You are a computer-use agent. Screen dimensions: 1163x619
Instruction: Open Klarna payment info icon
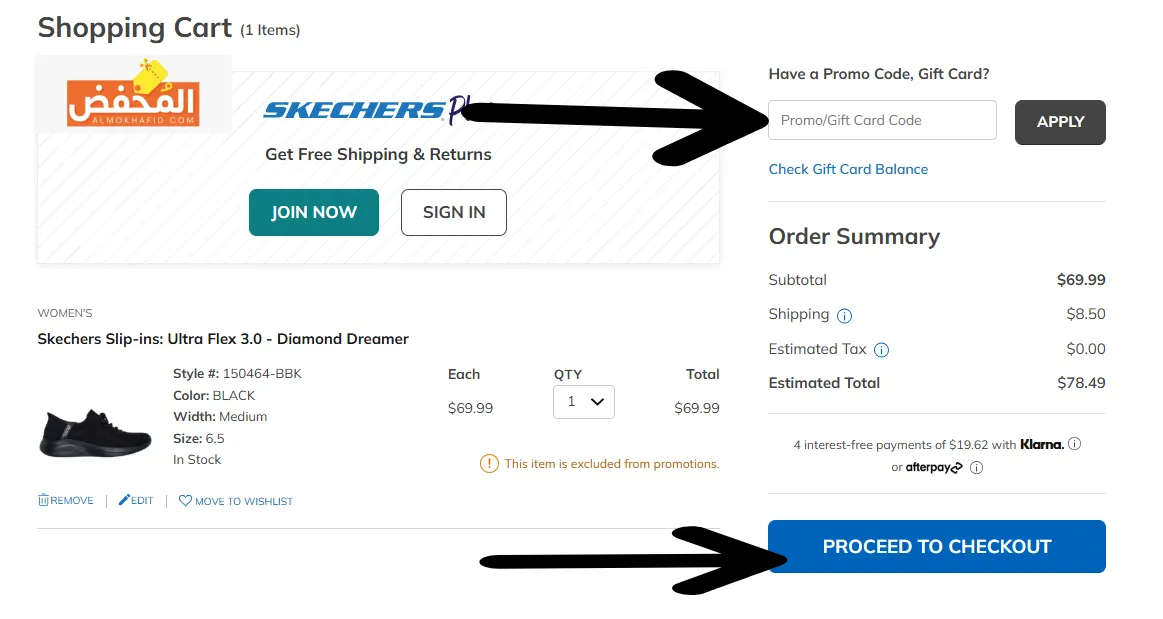click(x=1074, y=444)
